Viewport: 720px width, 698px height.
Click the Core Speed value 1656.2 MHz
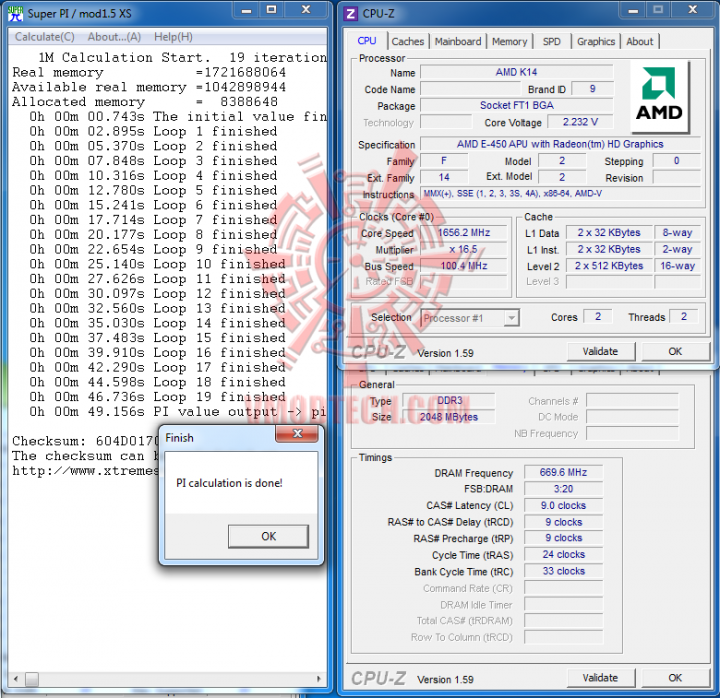tap(464, 232)
